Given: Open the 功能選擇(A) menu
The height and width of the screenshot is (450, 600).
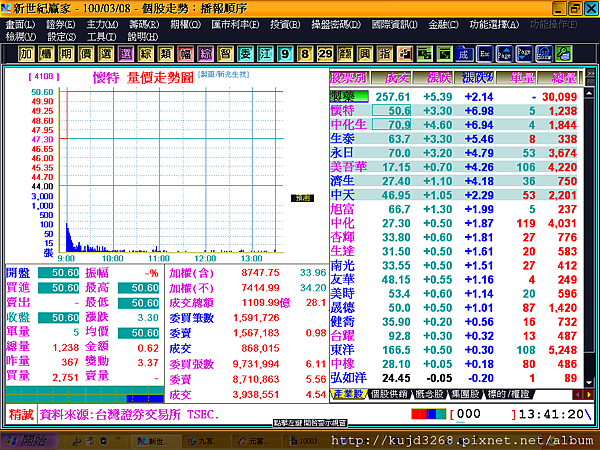Looking at the screenshot, I should (x=494, y=24).
